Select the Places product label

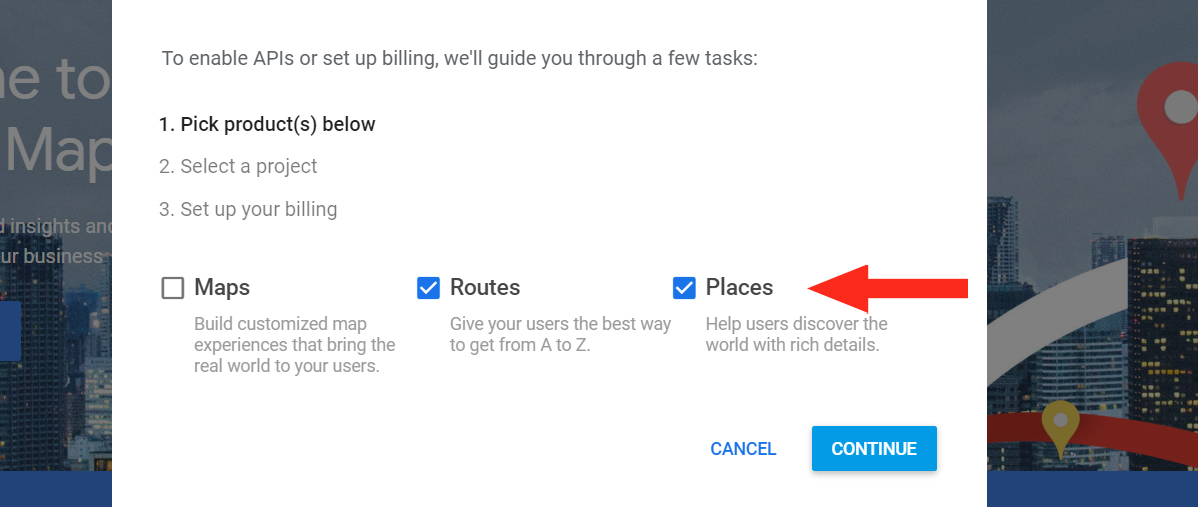tap(739, 288)
